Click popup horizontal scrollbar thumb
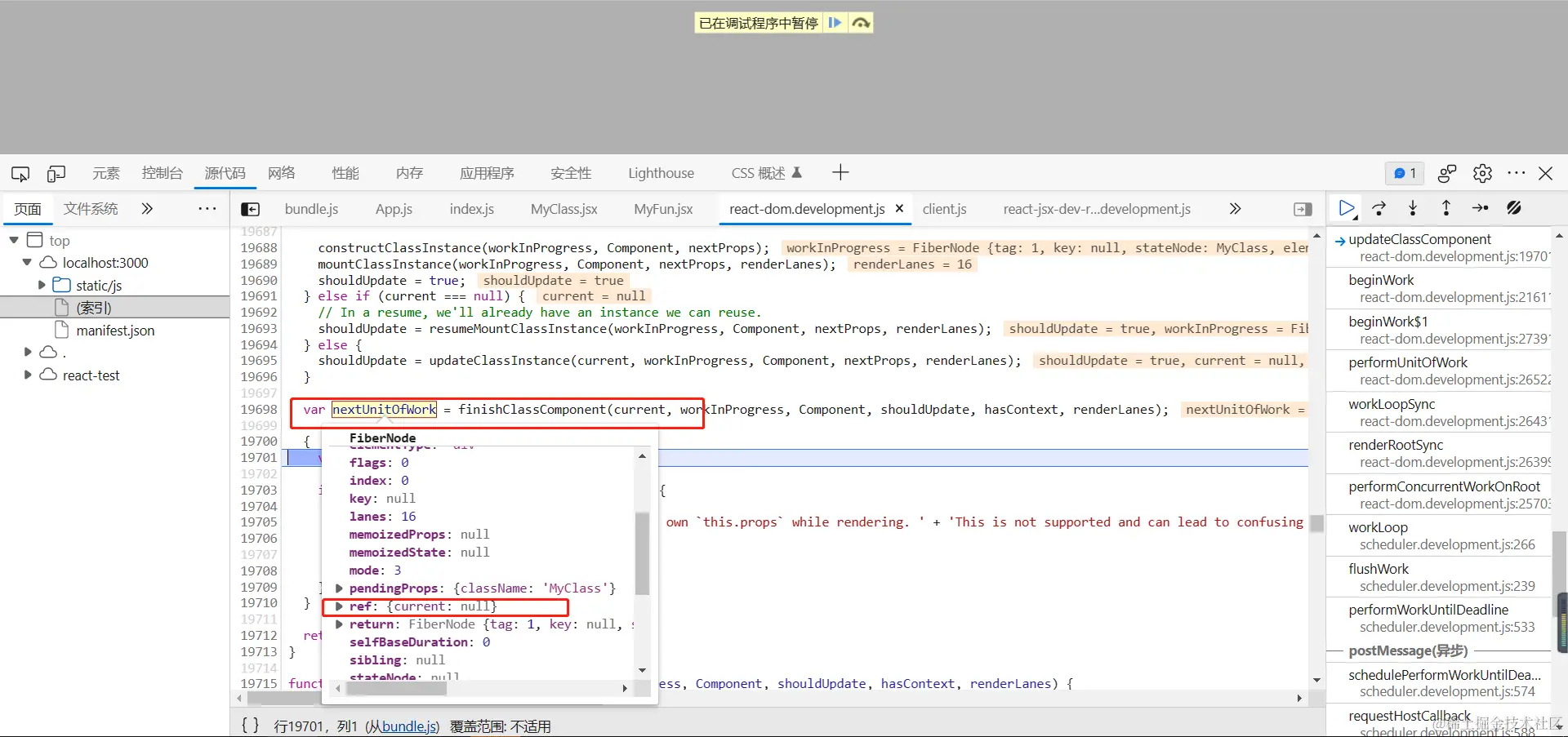This screenshot has width=1568, height=737. [x=397, y=689]
